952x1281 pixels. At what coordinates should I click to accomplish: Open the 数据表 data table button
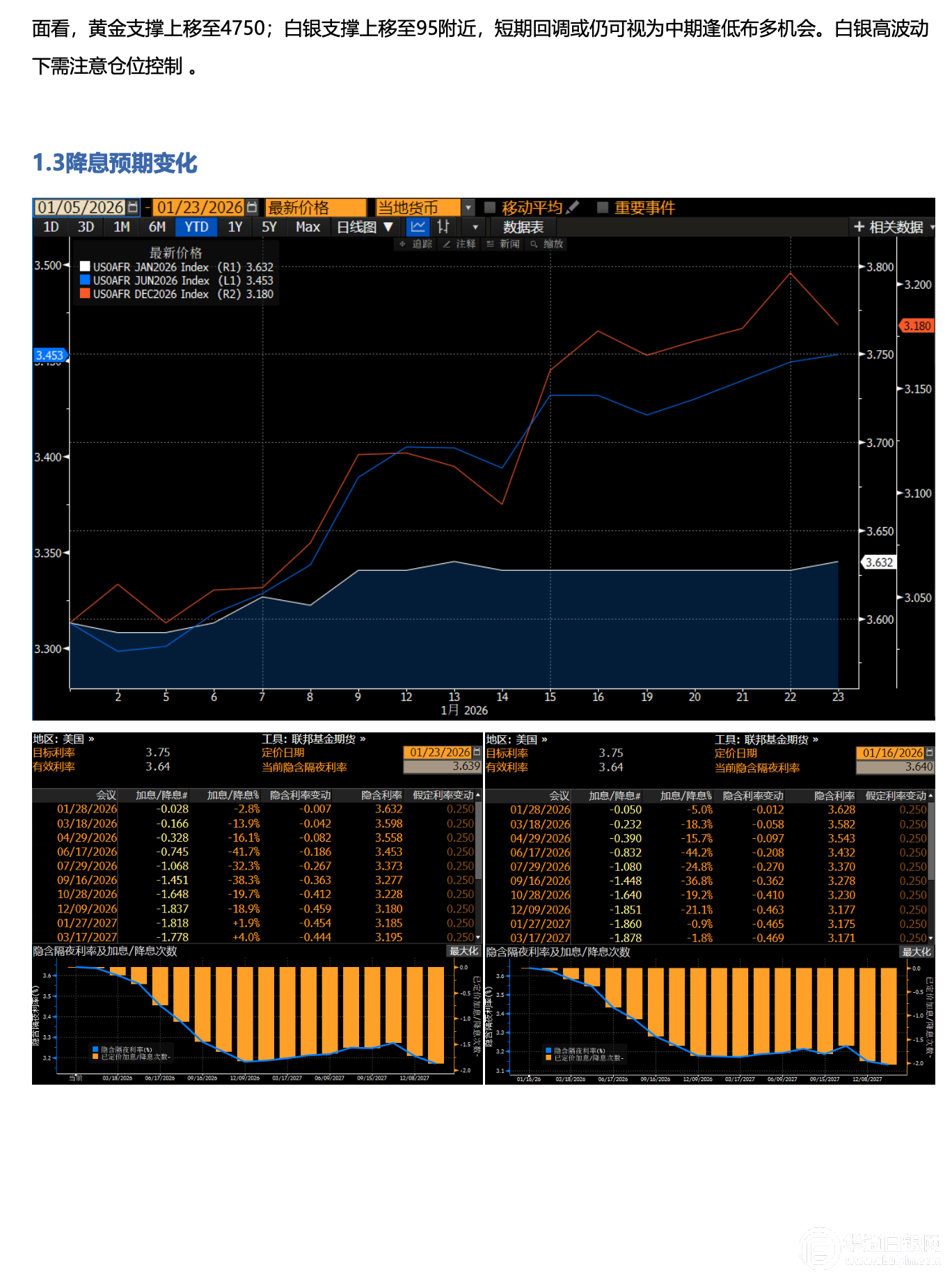[x=523, y=227]
